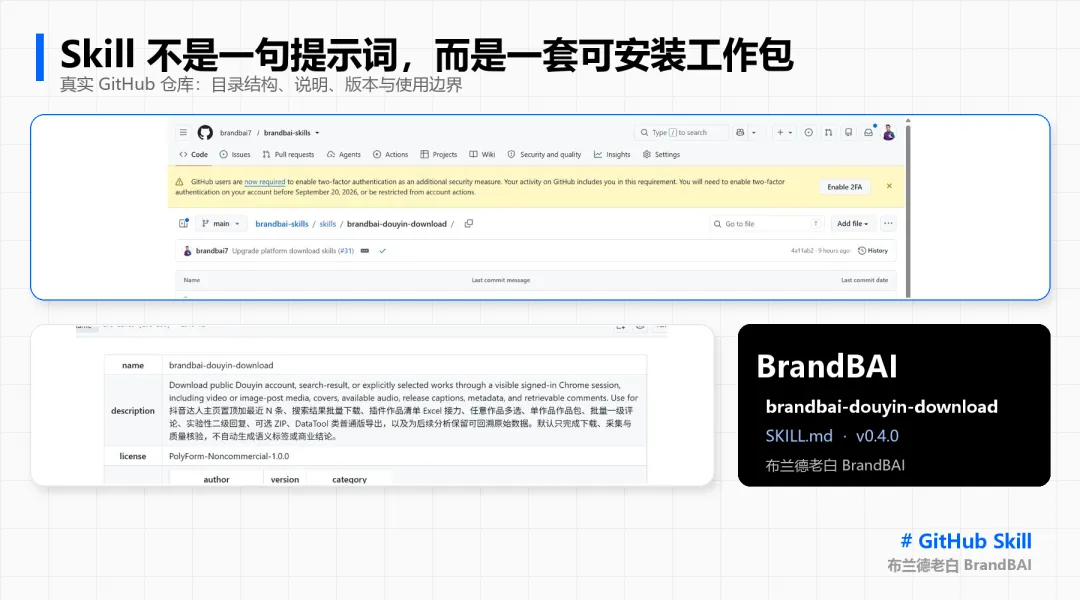Click the GitHub page vertical scrollbar
The image size is (1080, 600).
pos(908,209)
